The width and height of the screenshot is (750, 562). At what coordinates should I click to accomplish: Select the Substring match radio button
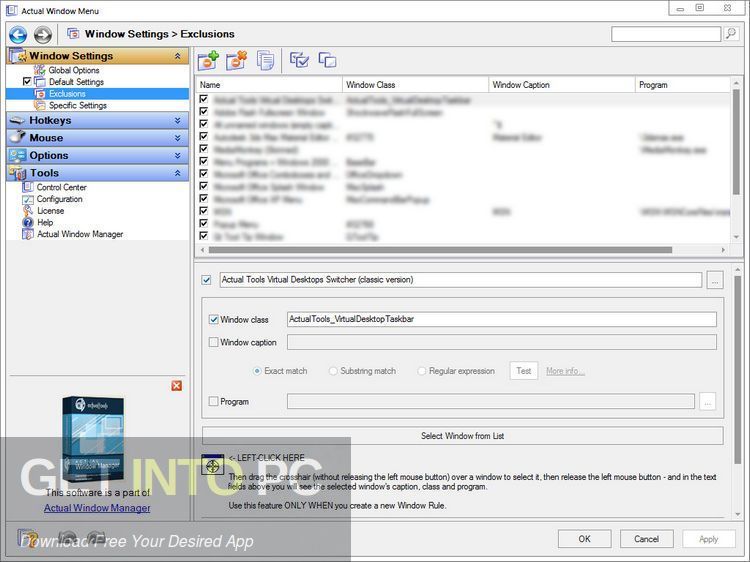click(333, 371)
